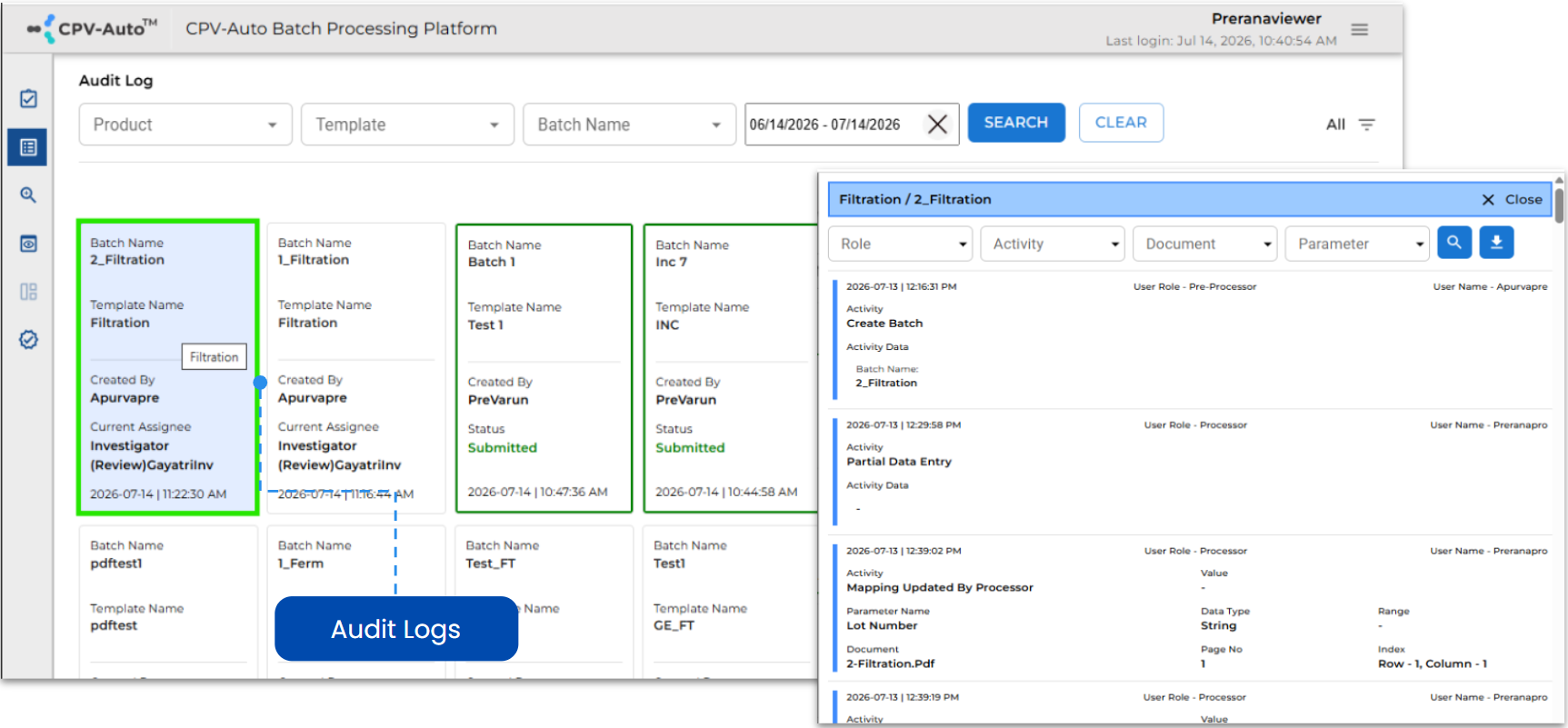Expand the Template dropdown
The width and height of the screenshot is (1568, 728).
pyautogui.click(x=407, y=125)
